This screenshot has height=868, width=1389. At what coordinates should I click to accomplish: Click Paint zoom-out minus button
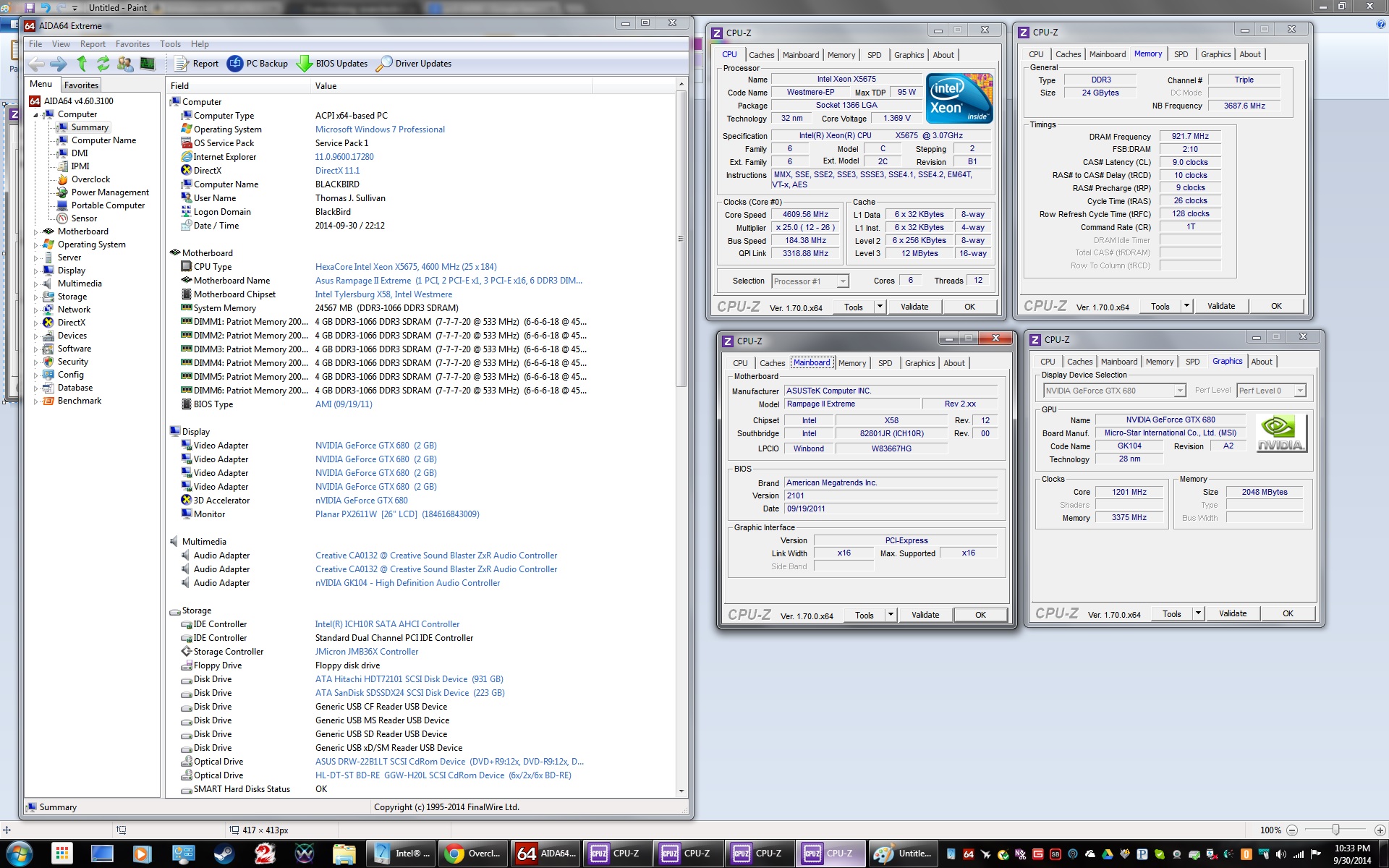[x=1292, y=830]
